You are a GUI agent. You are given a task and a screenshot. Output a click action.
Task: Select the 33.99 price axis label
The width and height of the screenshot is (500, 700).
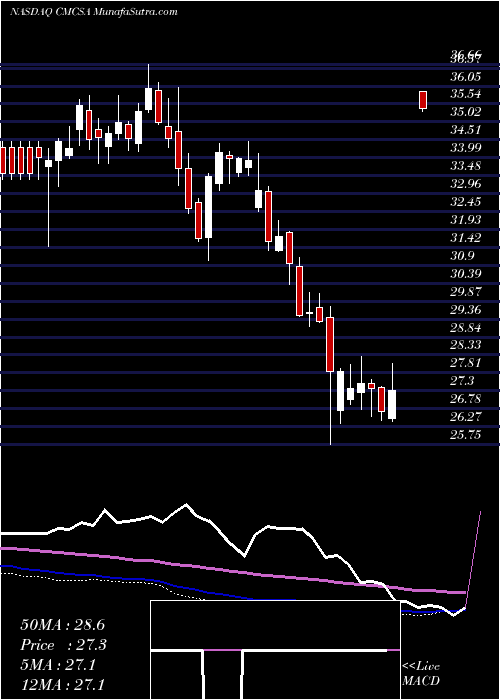tap(466, 148)
